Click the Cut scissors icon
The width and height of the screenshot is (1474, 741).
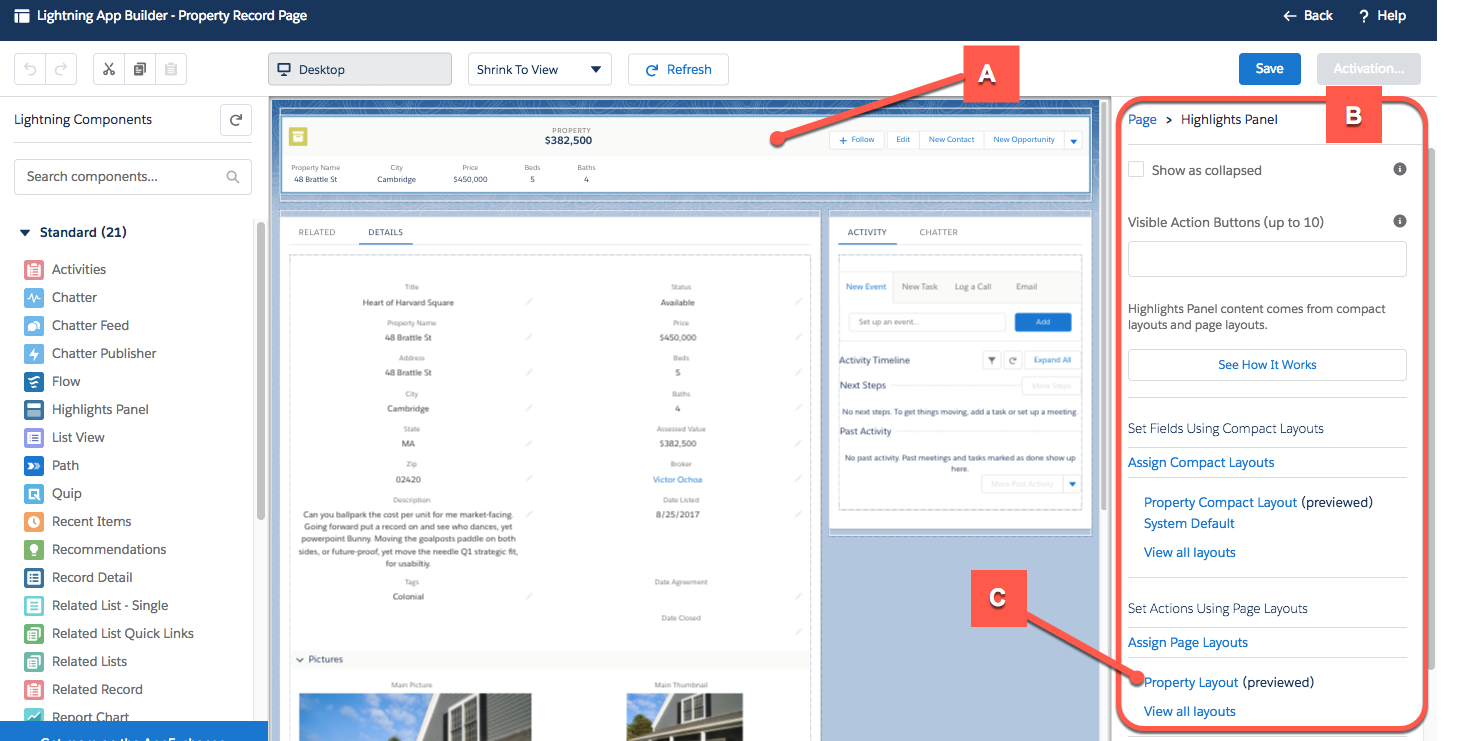(109, 69)
